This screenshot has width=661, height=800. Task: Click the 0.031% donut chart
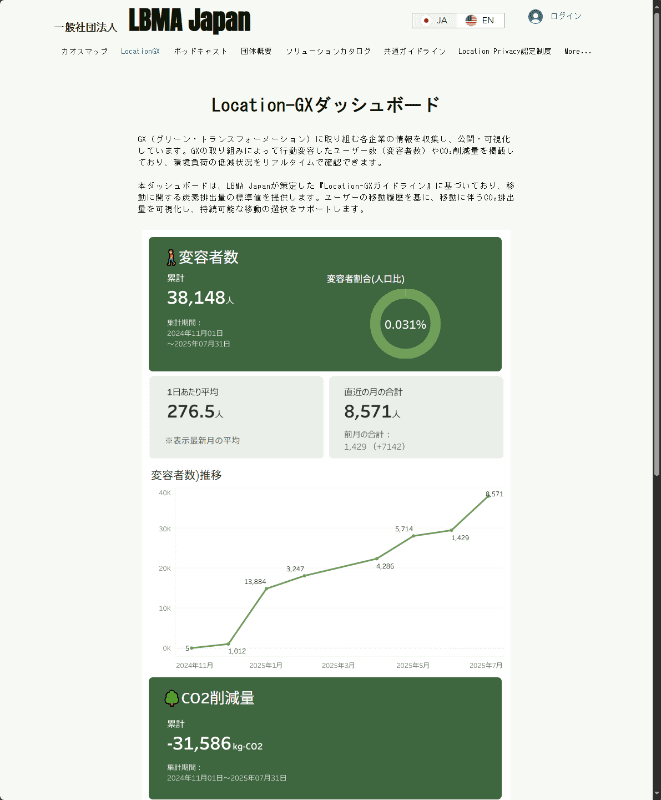coord(405,324)
